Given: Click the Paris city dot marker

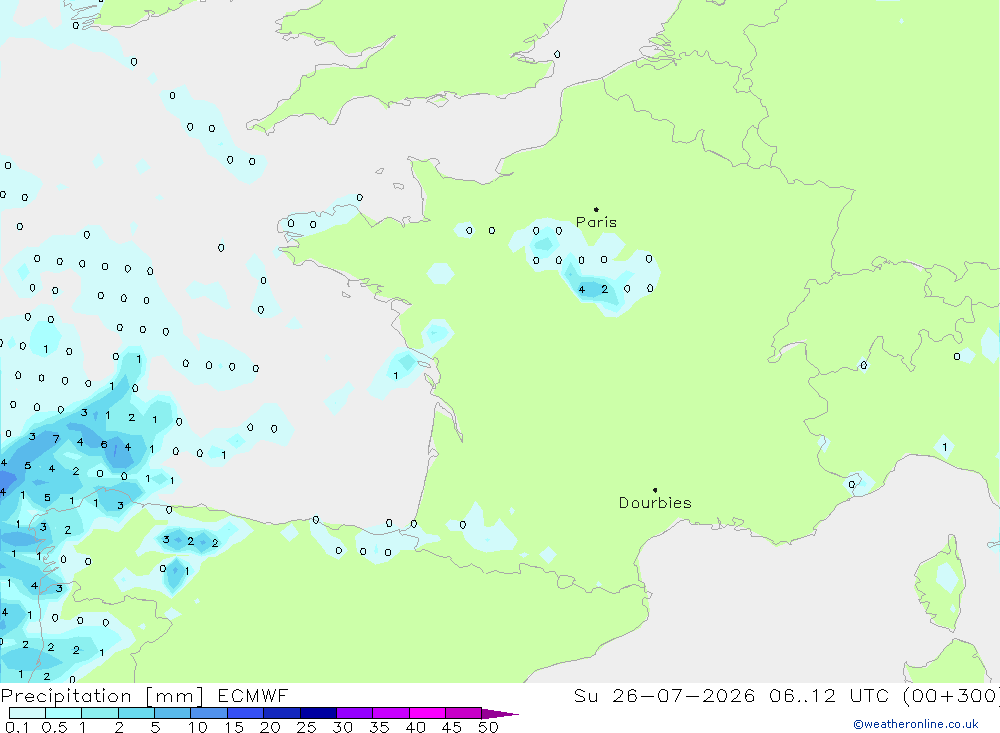Looking at the screenshot, I should coord(596,209).
